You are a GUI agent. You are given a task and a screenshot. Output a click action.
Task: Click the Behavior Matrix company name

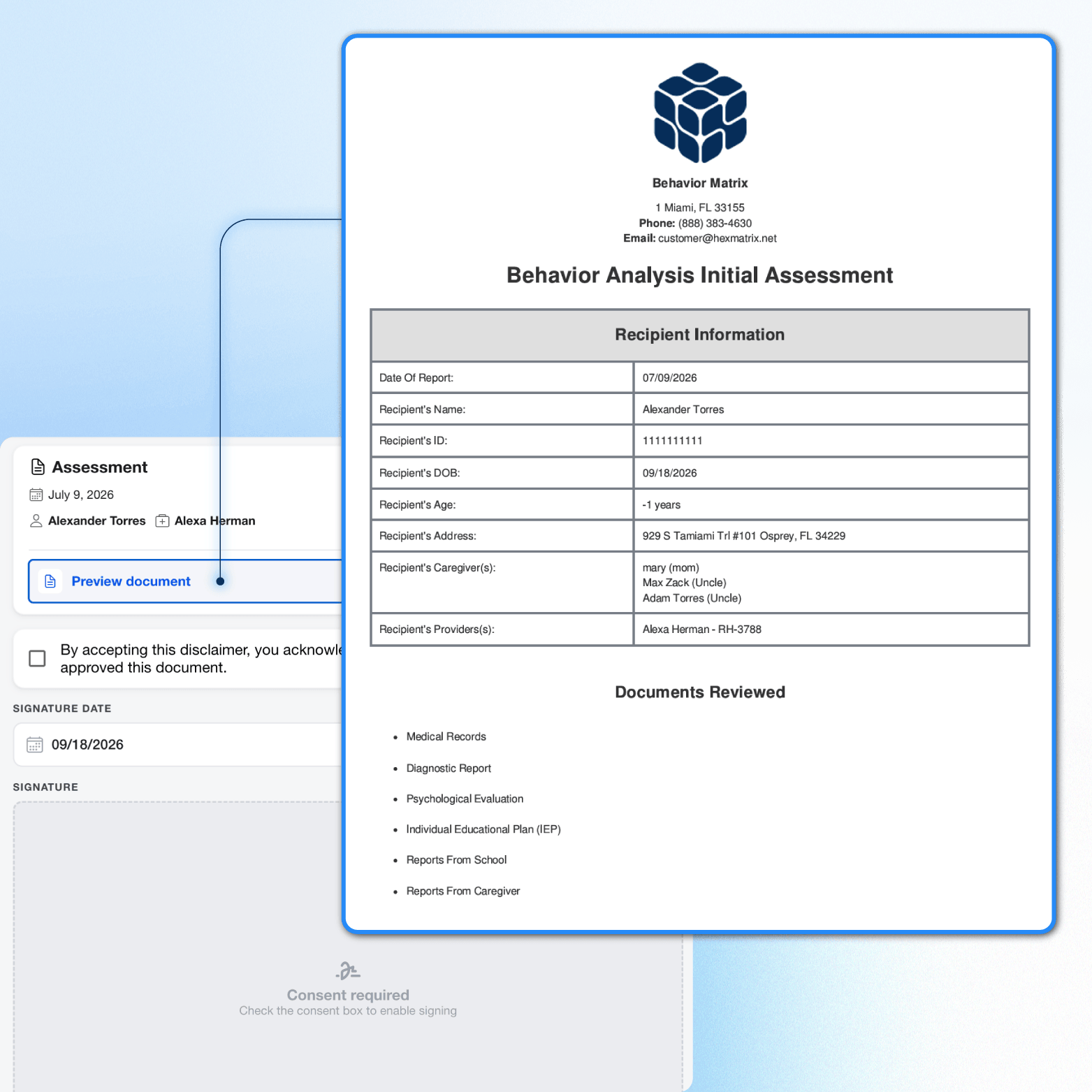point(700,183)
